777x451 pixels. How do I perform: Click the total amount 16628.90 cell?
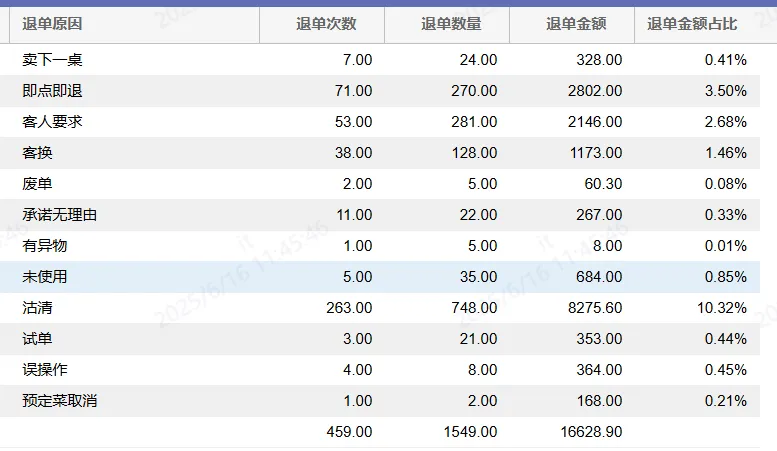tap(589, 432)
